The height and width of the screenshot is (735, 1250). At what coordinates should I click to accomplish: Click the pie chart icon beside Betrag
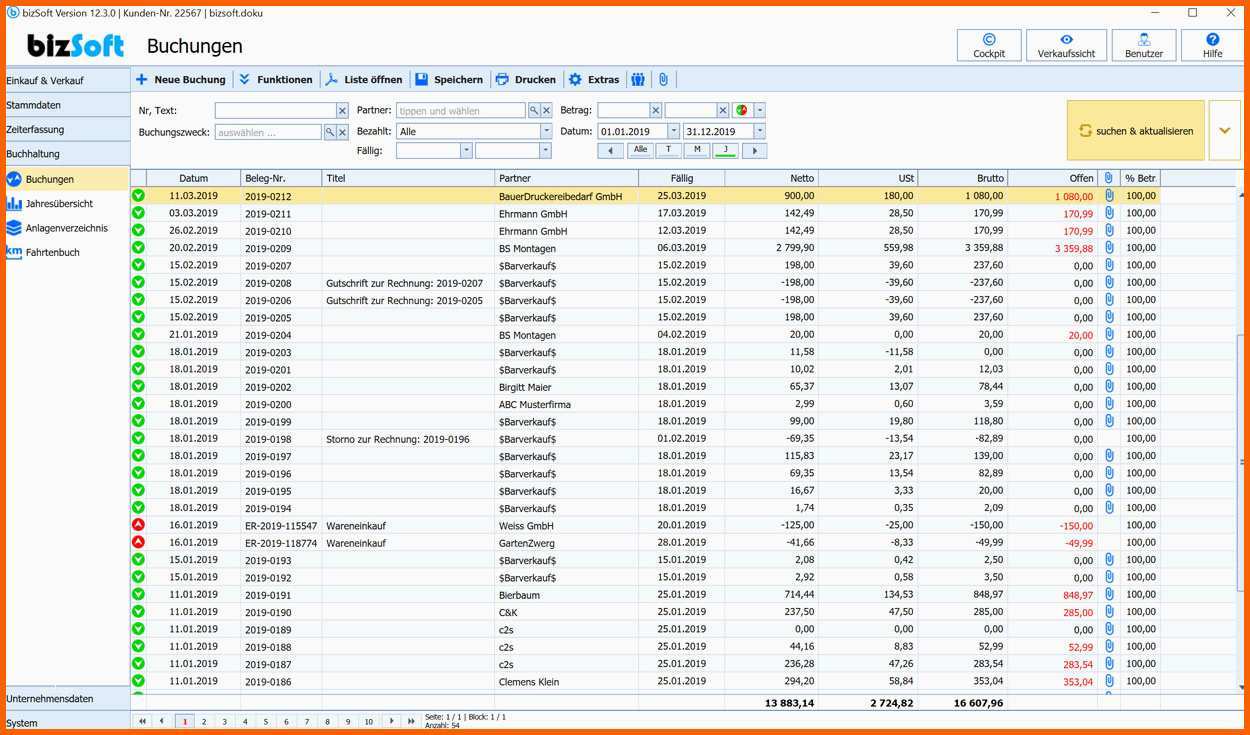coord(742,110)
